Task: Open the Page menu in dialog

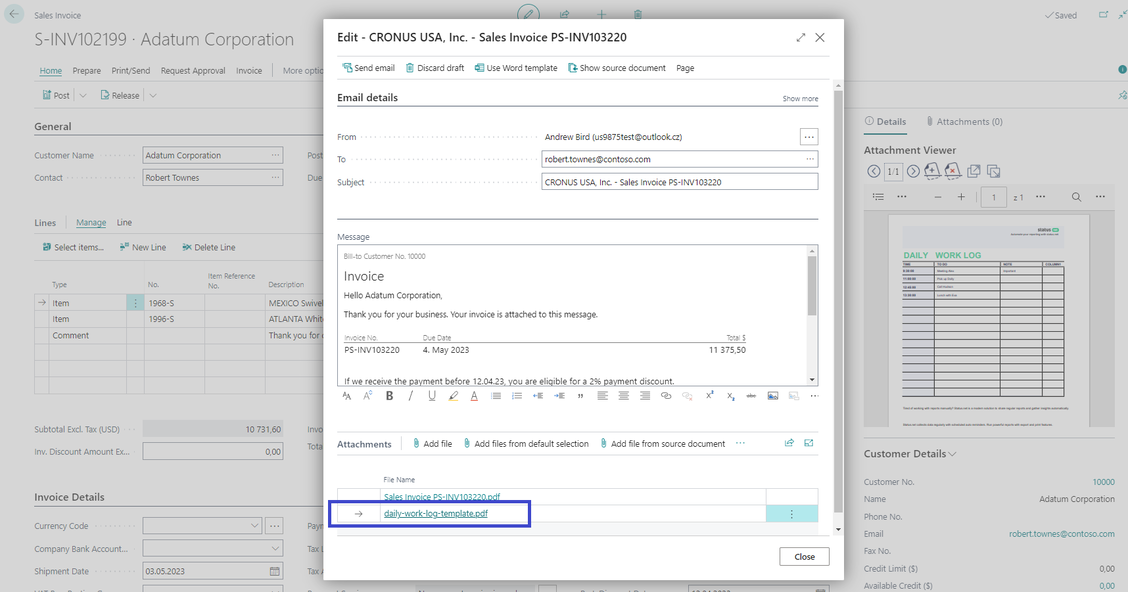Action: (x=685, y=68)
